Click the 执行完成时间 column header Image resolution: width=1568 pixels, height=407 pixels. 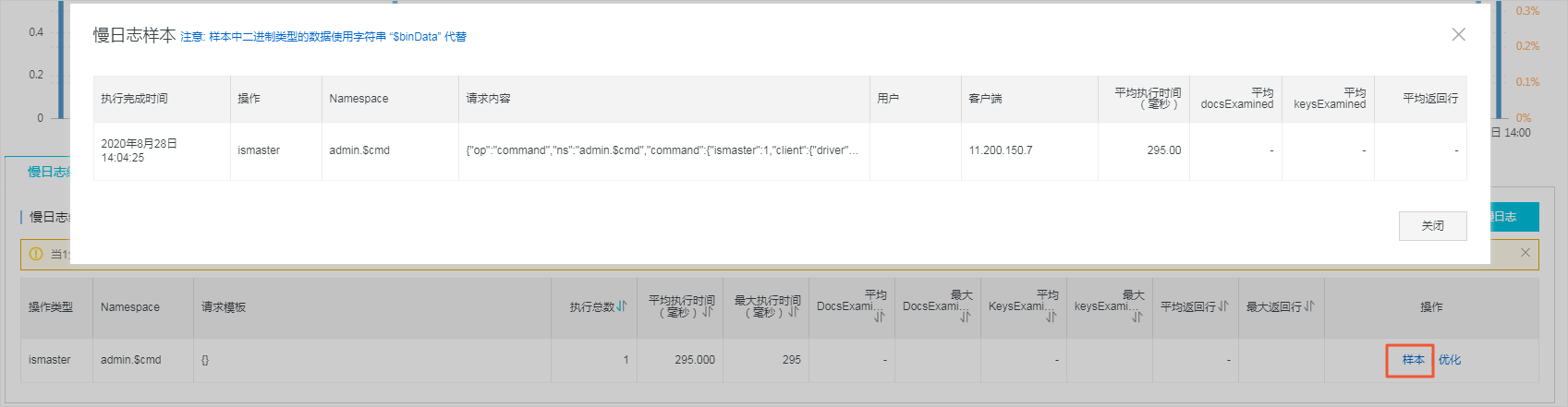point(134,99)
